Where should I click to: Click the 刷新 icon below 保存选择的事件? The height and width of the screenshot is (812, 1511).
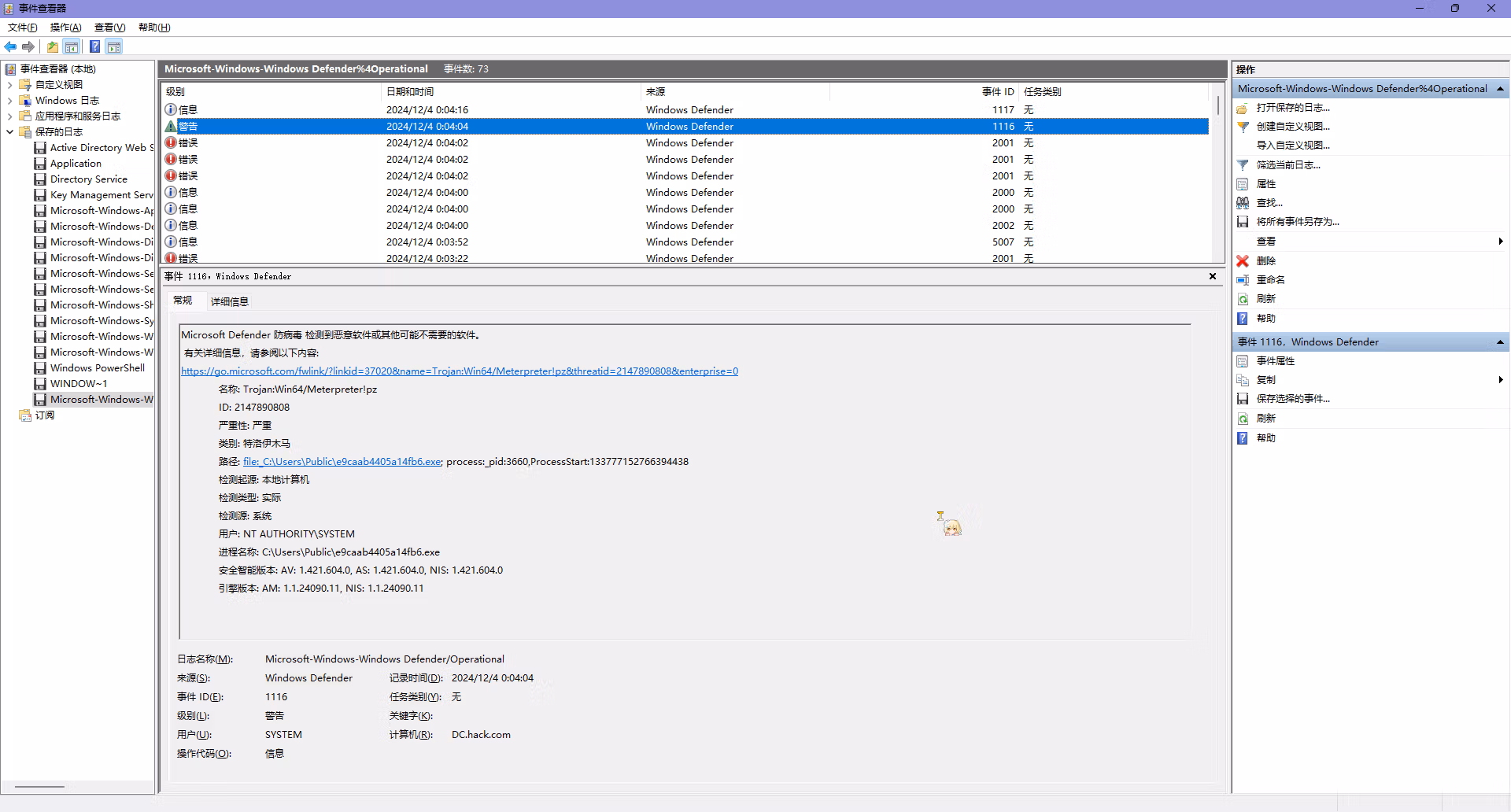1243,419
